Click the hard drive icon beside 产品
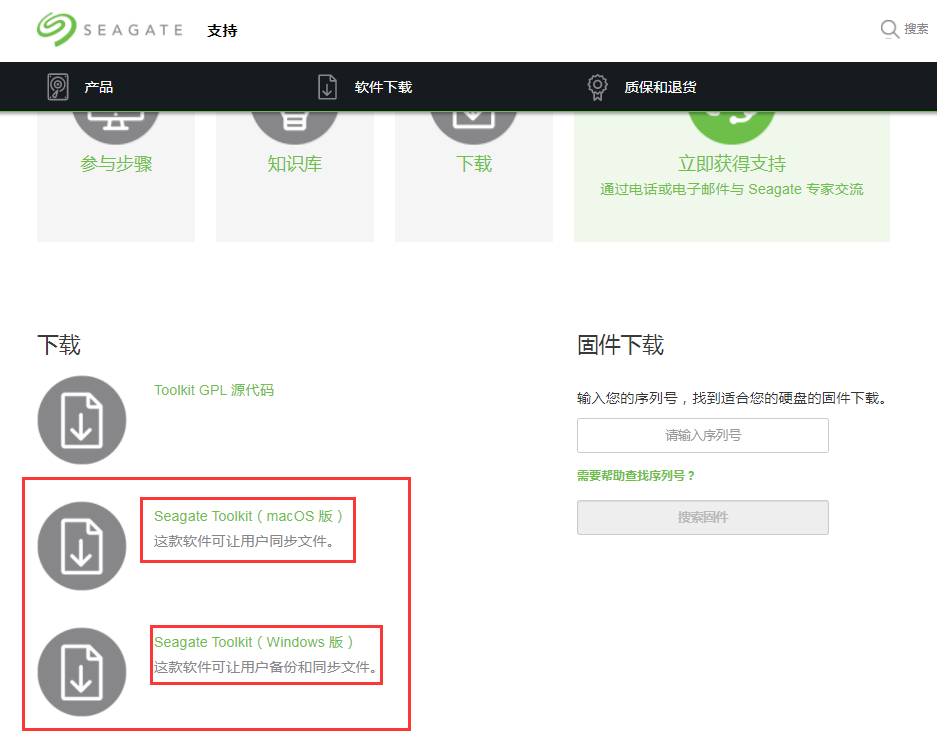The width and height of the screenshot is (937, 745). [x=58, y=87]
